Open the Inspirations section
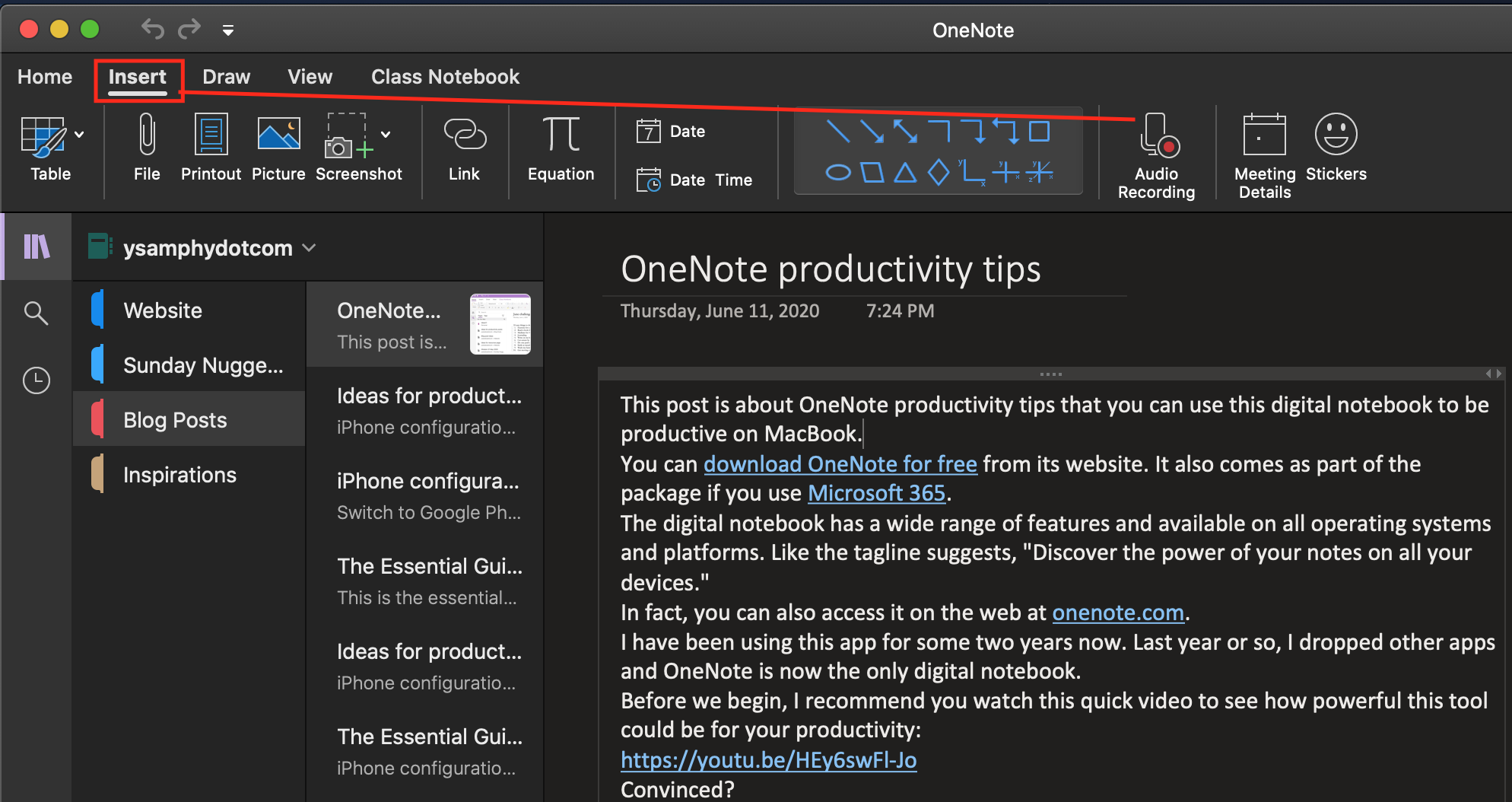1512x802 pixels. pyautogui.click(x=189, y=475)
